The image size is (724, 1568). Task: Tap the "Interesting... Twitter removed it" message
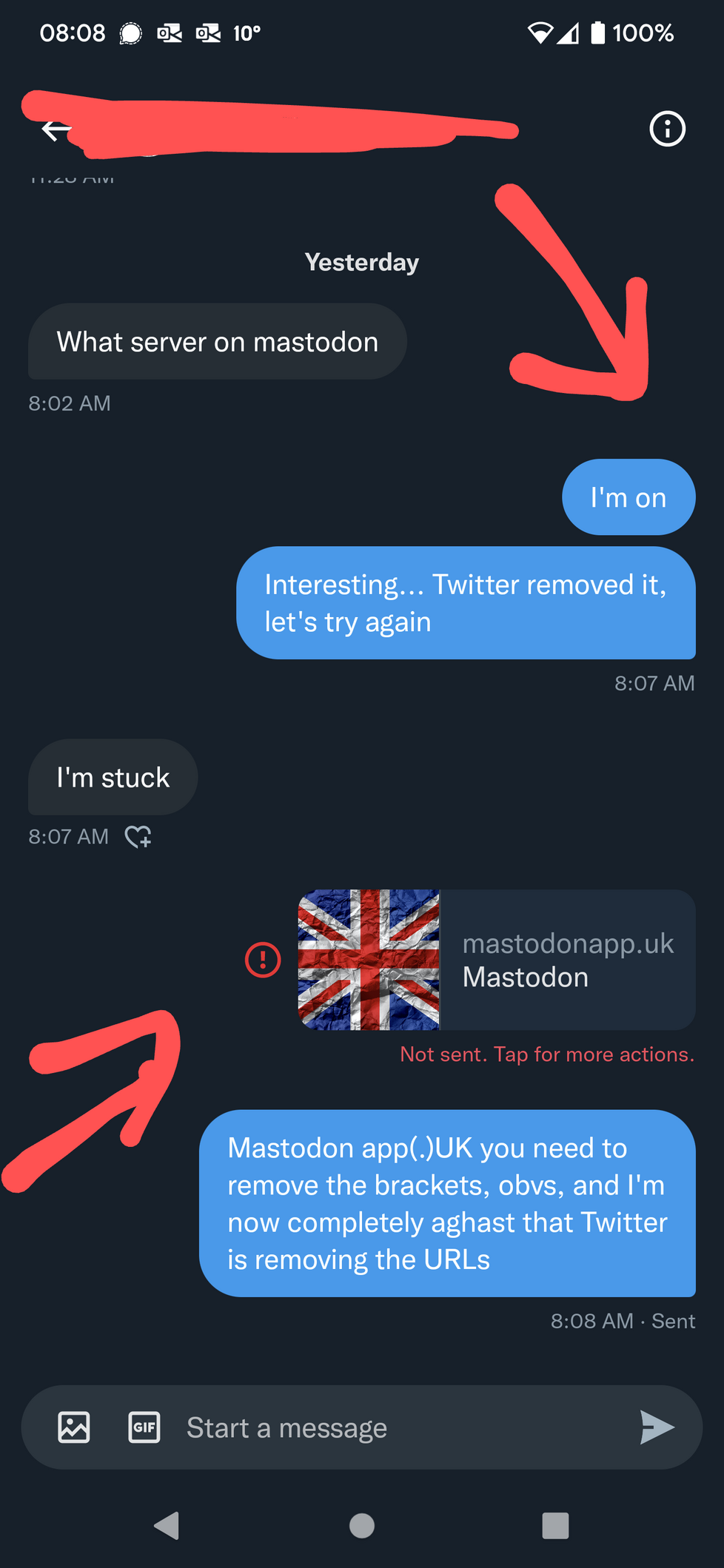(x=466, y=603)
